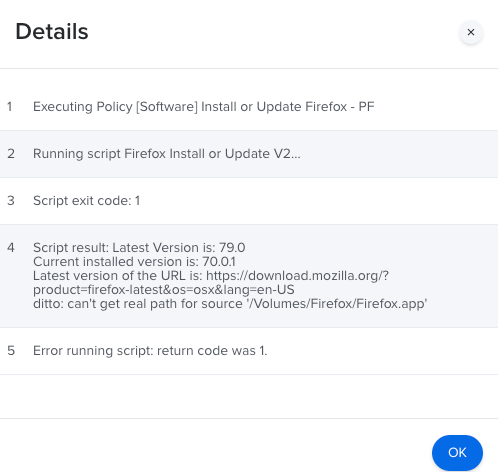Viewport: 498px width, 472px height.
Task: Close the Details dialog with X icon
Action: [x=471, y=32]
